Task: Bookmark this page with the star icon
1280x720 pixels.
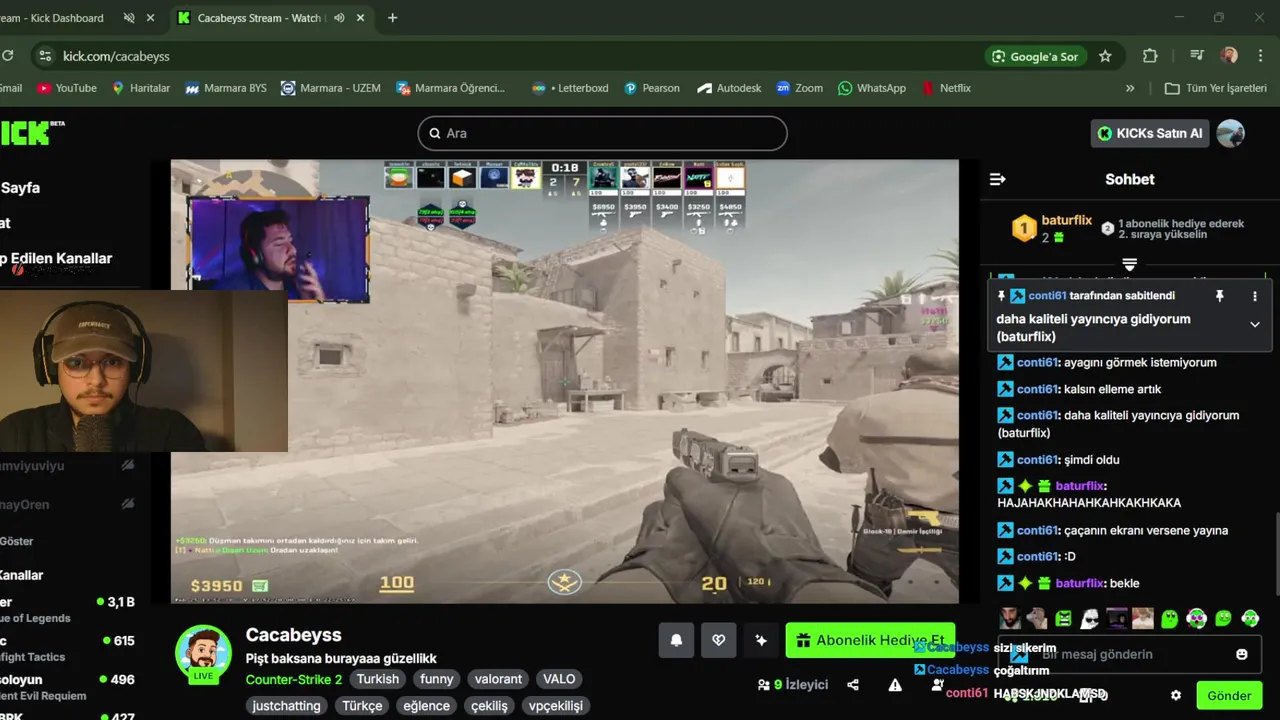Action: (1105, 56)
